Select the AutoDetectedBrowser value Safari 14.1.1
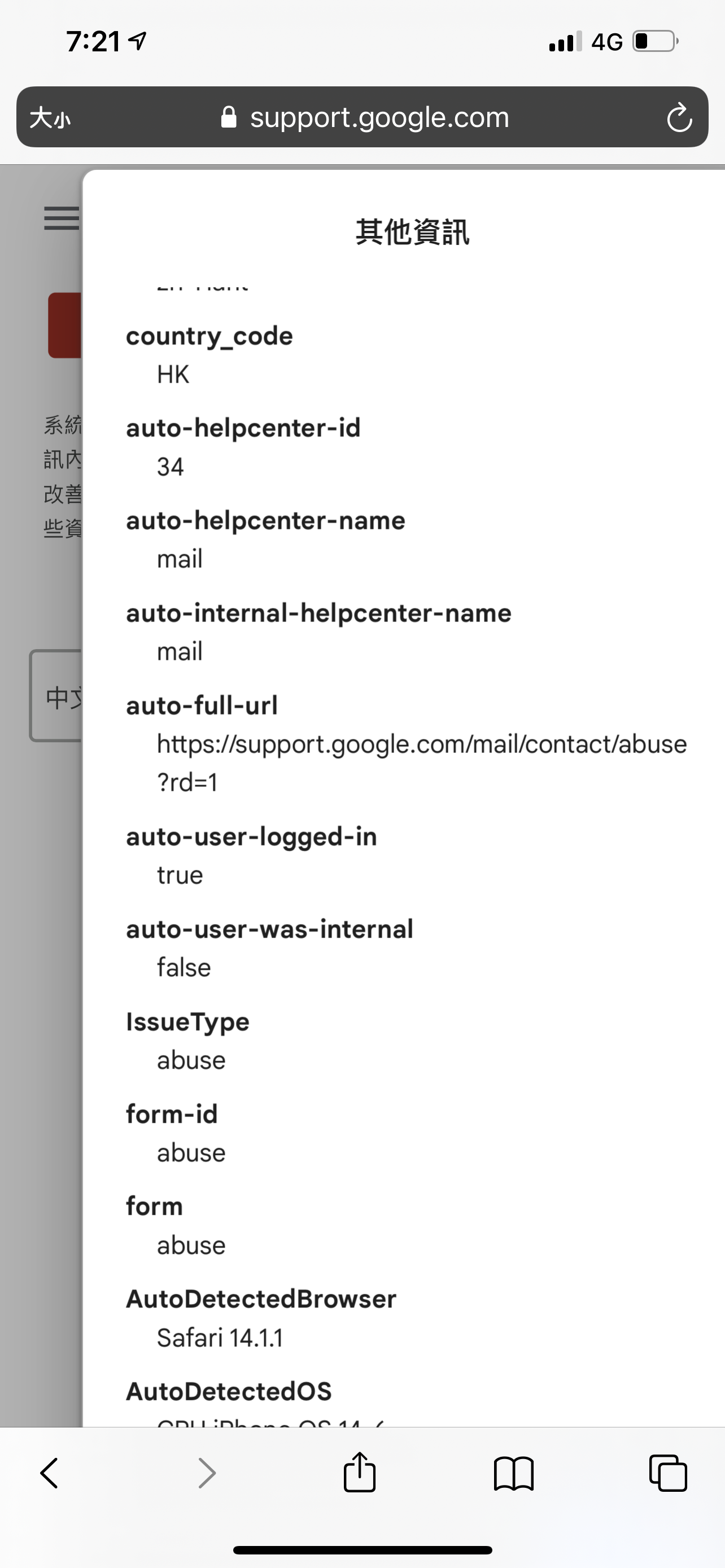 pyautogui.click(x=220, y=1338)
